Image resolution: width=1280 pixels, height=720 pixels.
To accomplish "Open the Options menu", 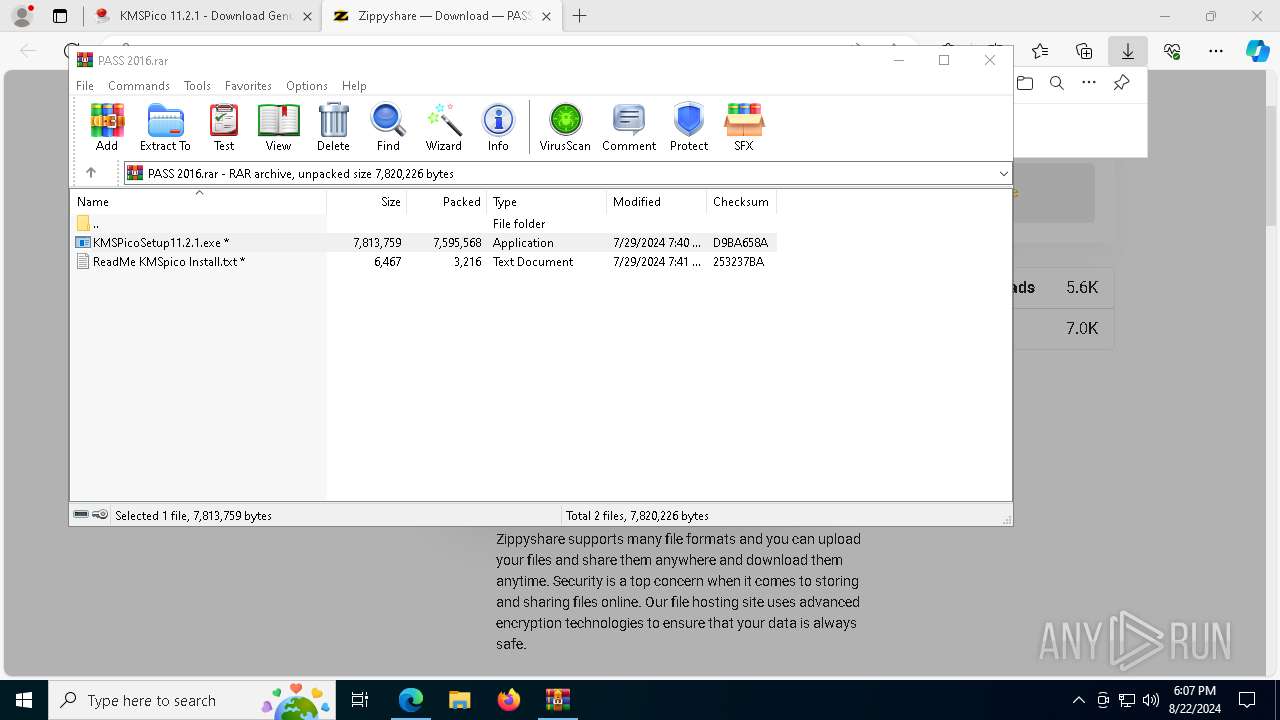I will (x=306, y=86).
